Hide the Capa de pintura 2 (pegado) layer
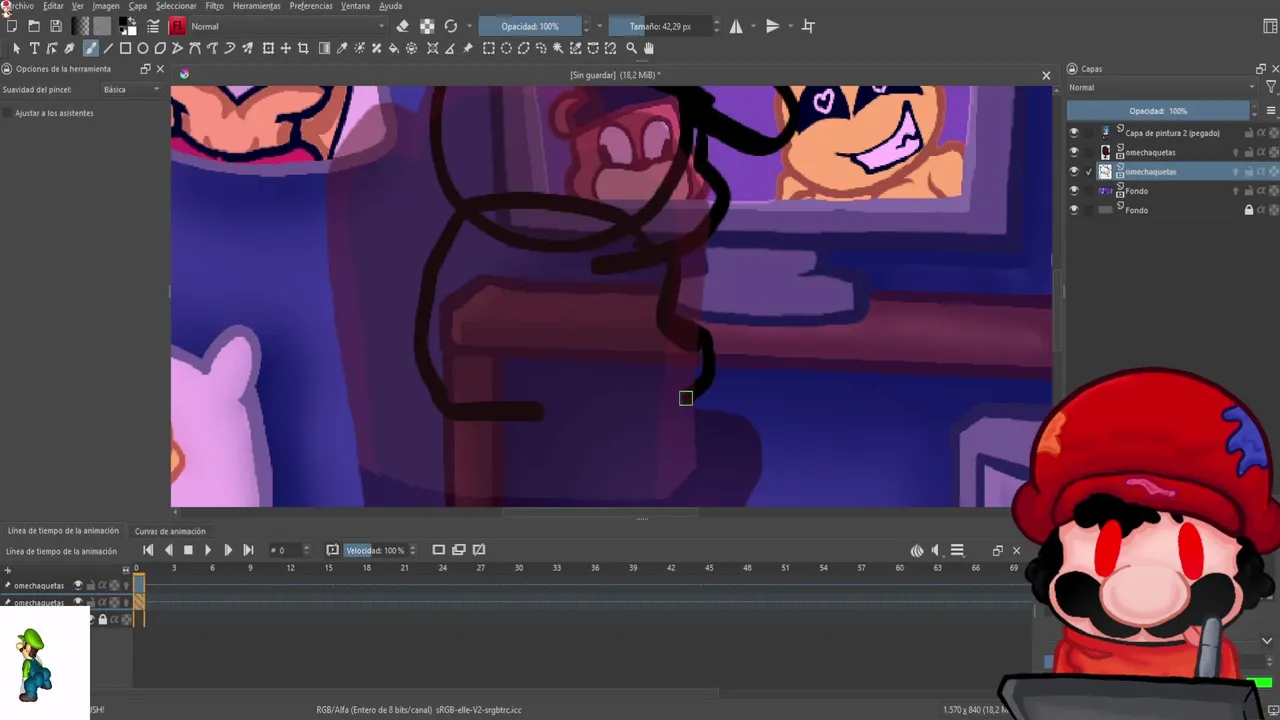This screenshot has height=720, width=1280. tap(1074, 132)
